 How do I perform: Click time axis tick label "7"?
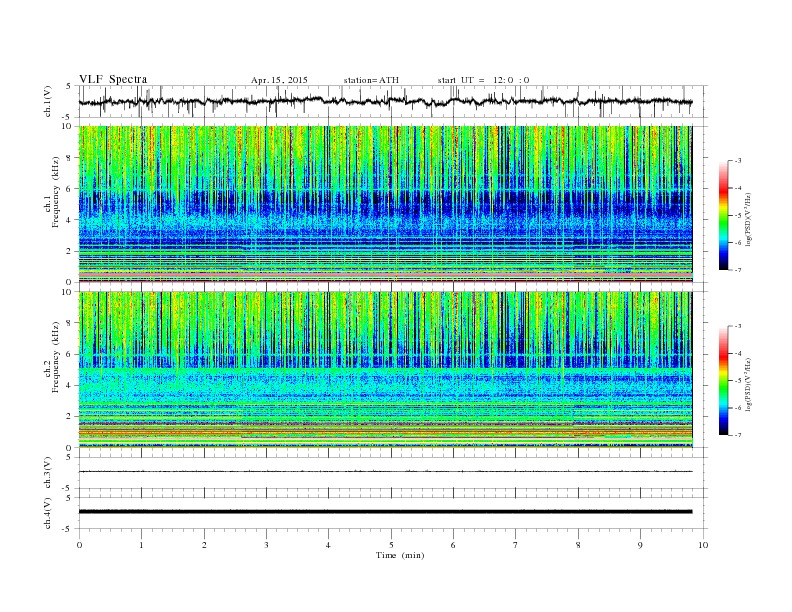click(x=516, y=545)
